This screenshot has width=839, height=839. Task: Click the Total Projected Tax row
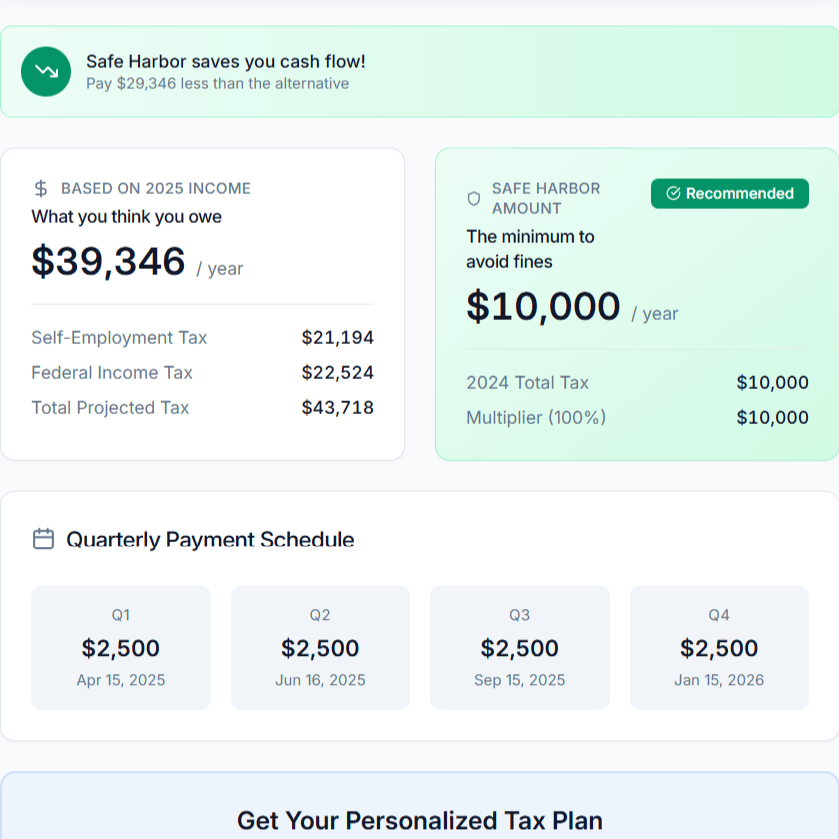tap(202, 408)
